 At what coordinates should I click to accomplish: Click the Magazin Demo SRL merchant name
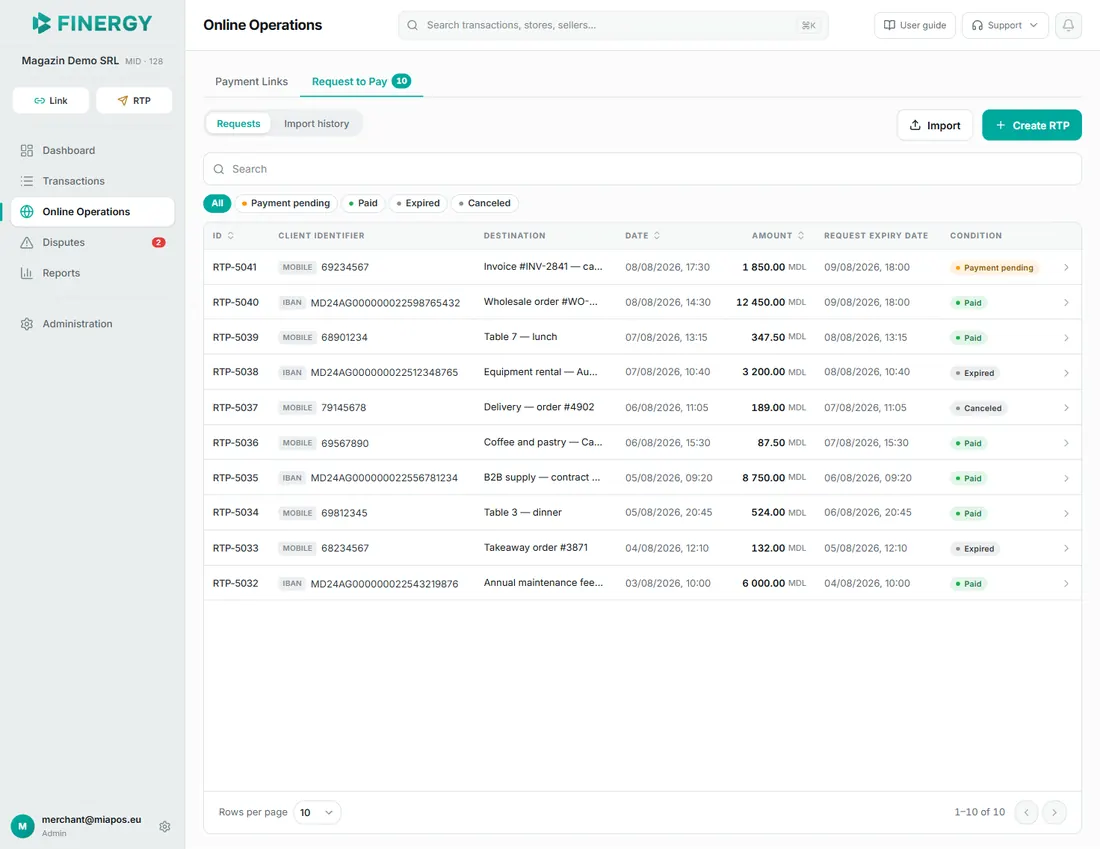pyautogui.click(x=70, y=60)
